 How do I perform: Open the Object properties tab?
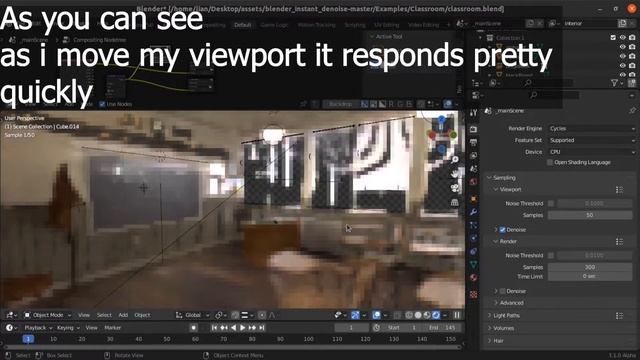point(473,199)
